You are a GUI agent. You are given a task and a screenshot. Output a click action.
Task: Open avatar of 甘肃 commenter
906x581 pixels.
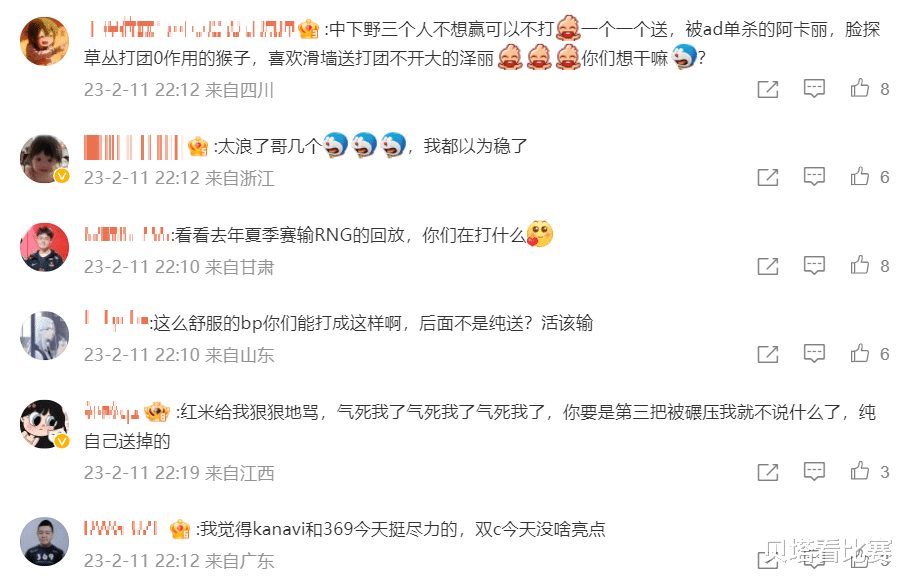(44, 247)
